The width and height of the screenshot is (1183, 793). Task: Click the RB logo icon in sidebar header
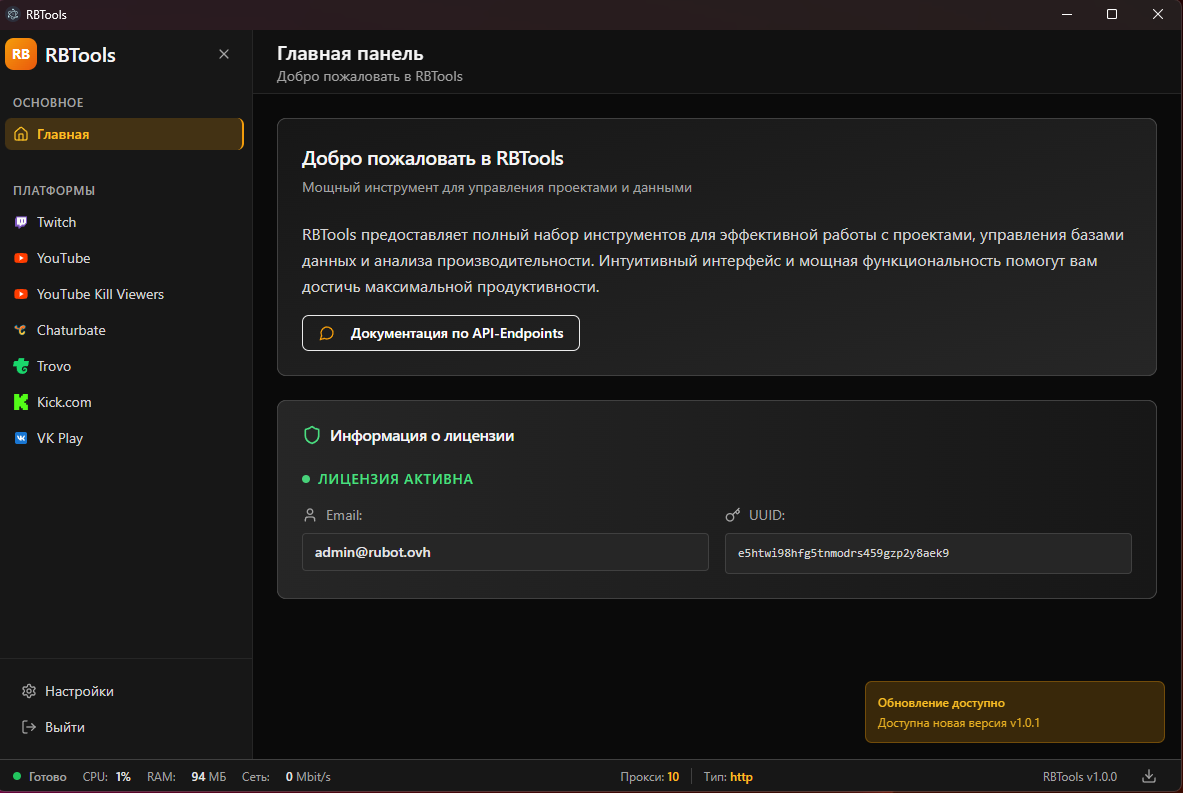(x=21, y=54)
